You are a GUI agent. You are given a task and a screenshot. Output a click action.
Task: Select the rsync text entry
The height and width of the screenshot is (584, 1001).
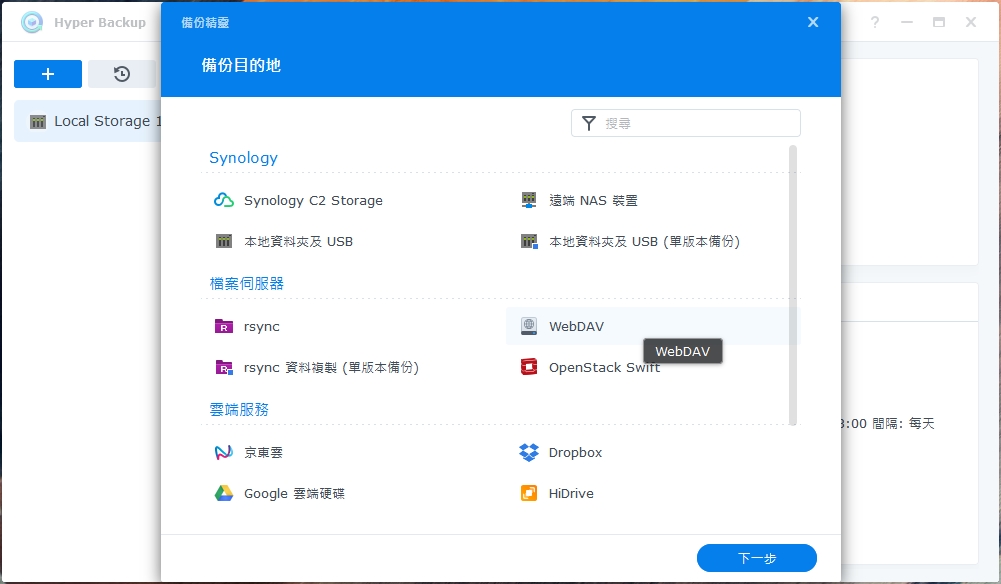[261, 327]
